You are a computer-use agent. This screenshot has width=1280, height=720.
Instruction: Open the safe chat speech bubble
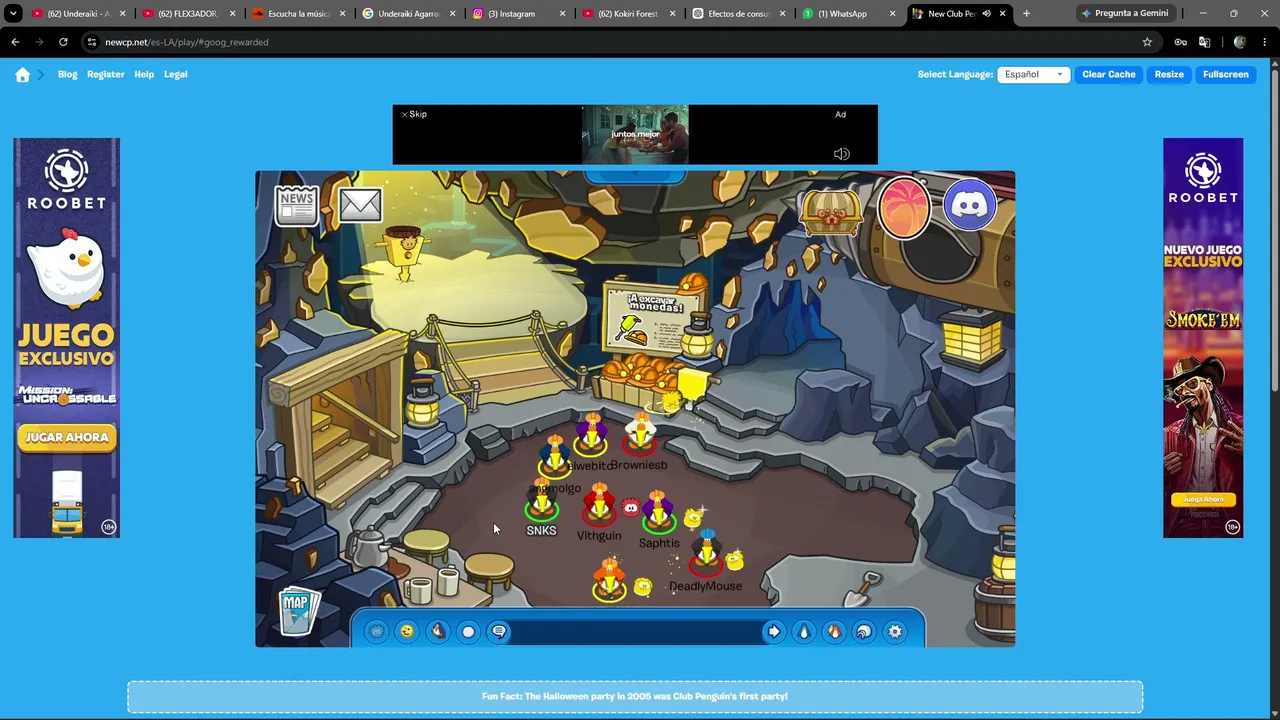coord(499,631)
